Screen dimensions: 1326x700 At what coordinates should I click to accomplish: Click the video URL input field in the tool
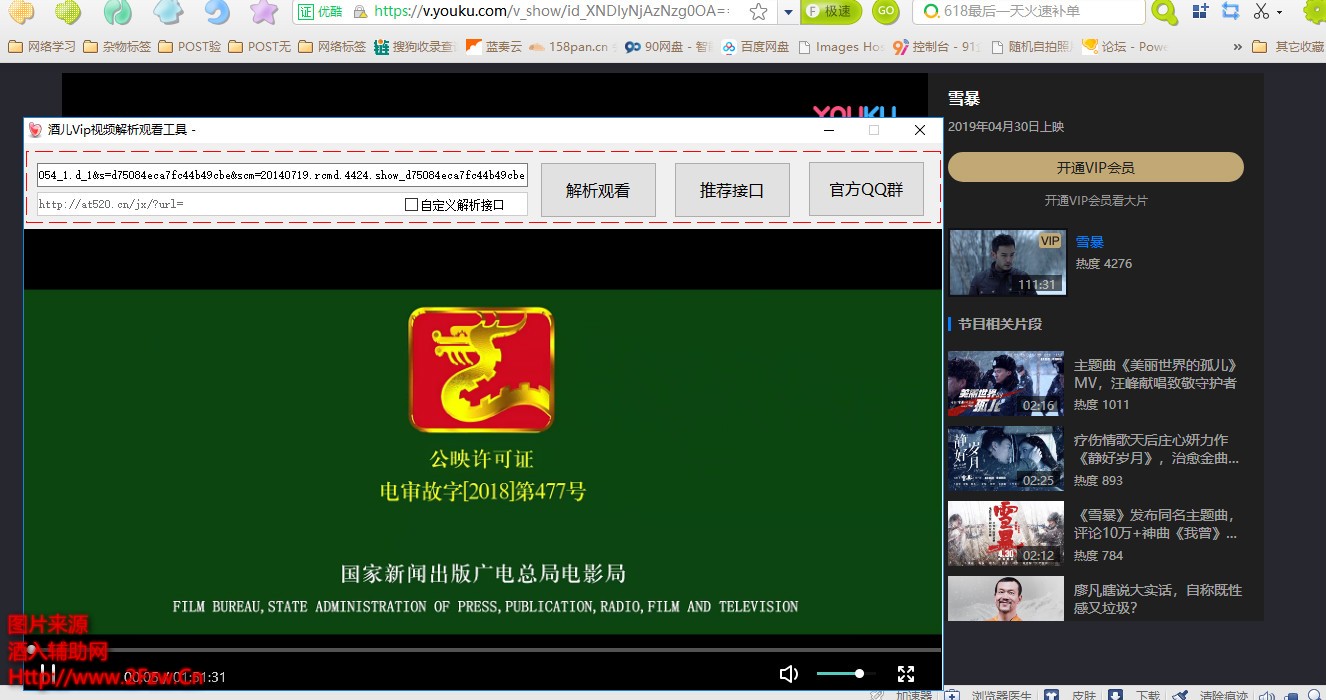click(282, 175)
